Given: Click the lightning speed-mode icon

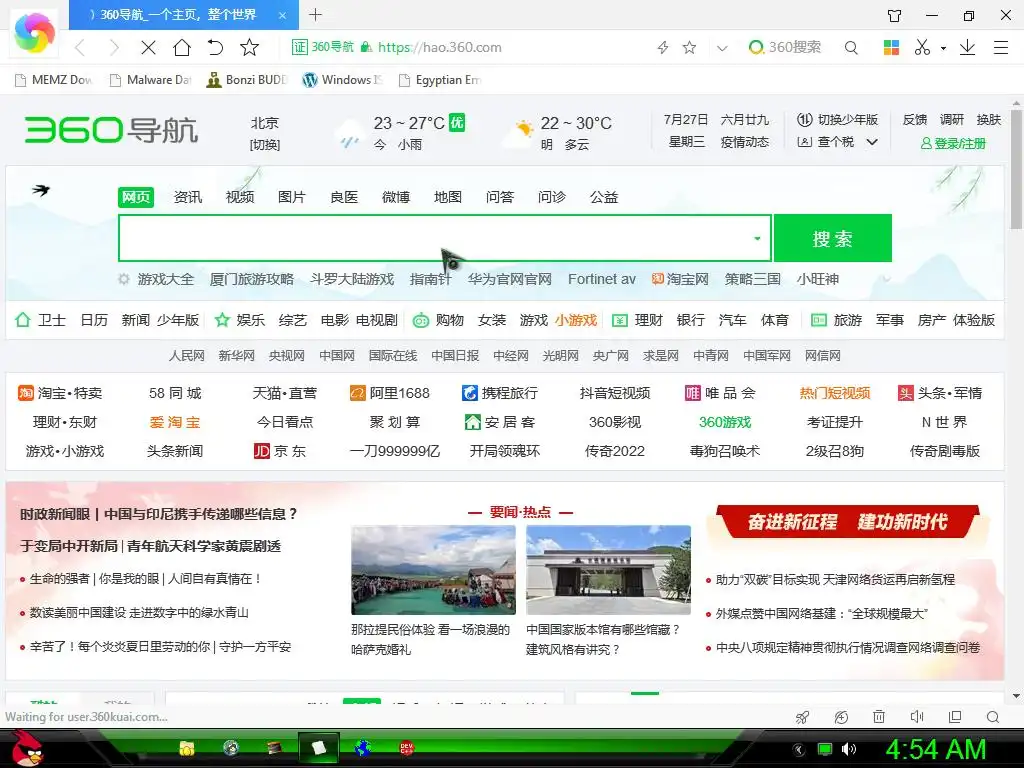Looking at the screenshot, I should [663, 47].
